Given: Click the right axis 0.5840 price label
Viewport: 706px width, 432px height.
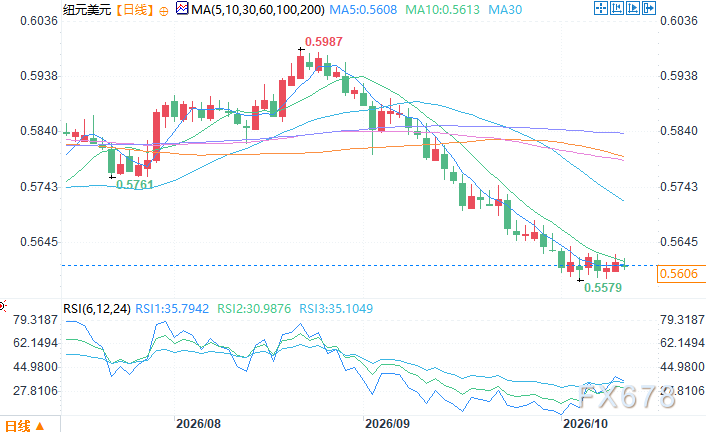Looking at the screenshot, I should (679, 131).
